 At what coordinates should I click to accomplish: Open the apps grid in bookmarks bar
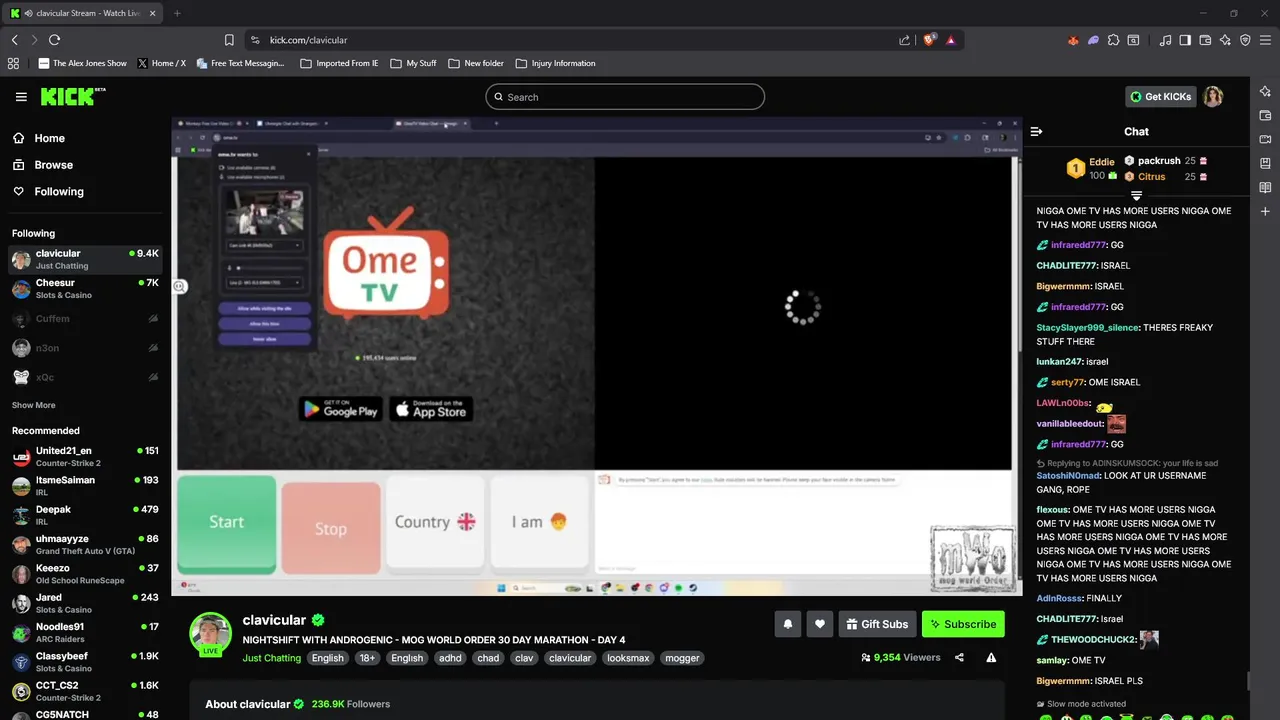(x=13, y=63)
